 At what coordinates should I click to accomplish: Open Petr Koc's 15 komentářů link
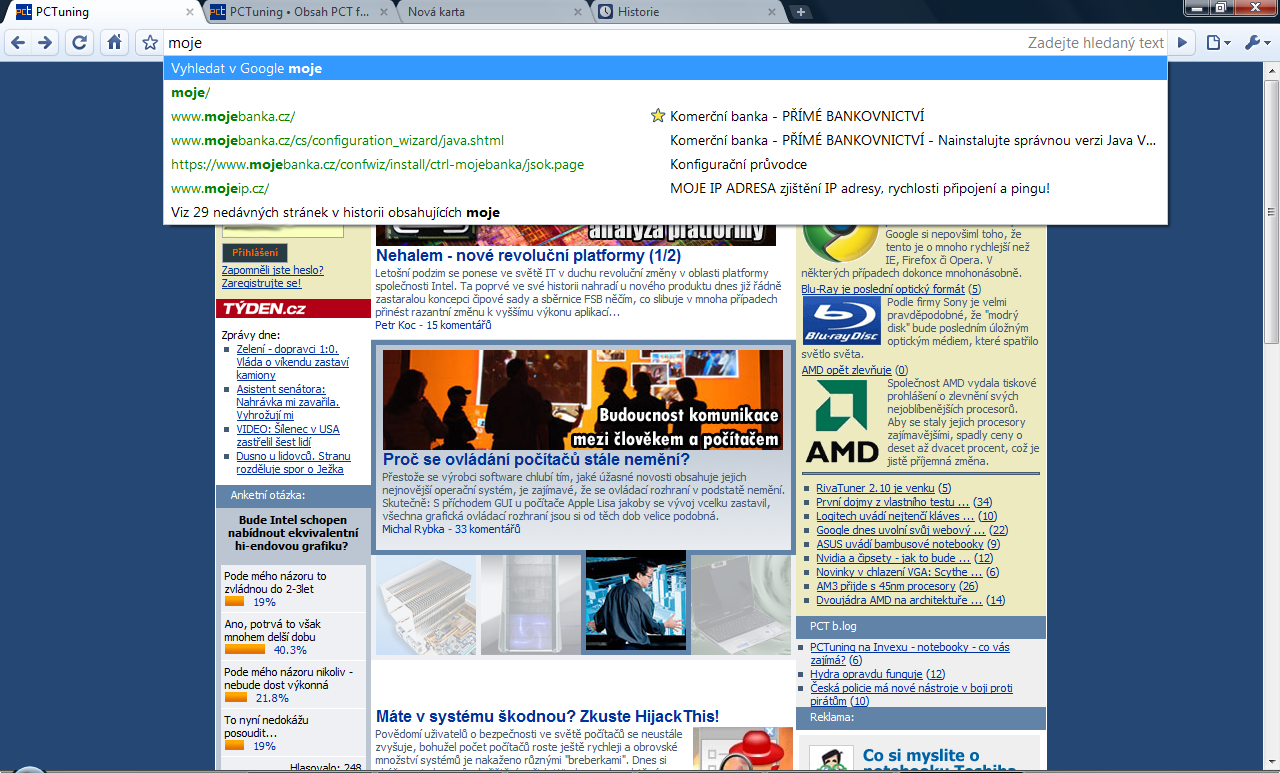[458, 325]
